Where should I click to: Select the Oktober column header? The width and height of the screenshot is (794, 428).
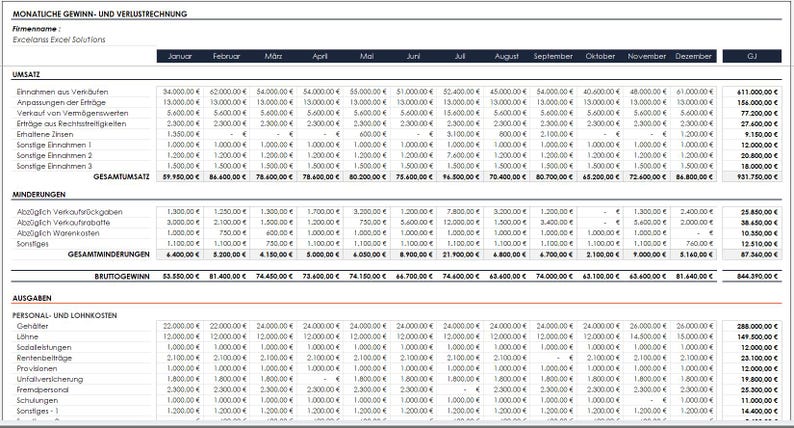tap(600, 56)
